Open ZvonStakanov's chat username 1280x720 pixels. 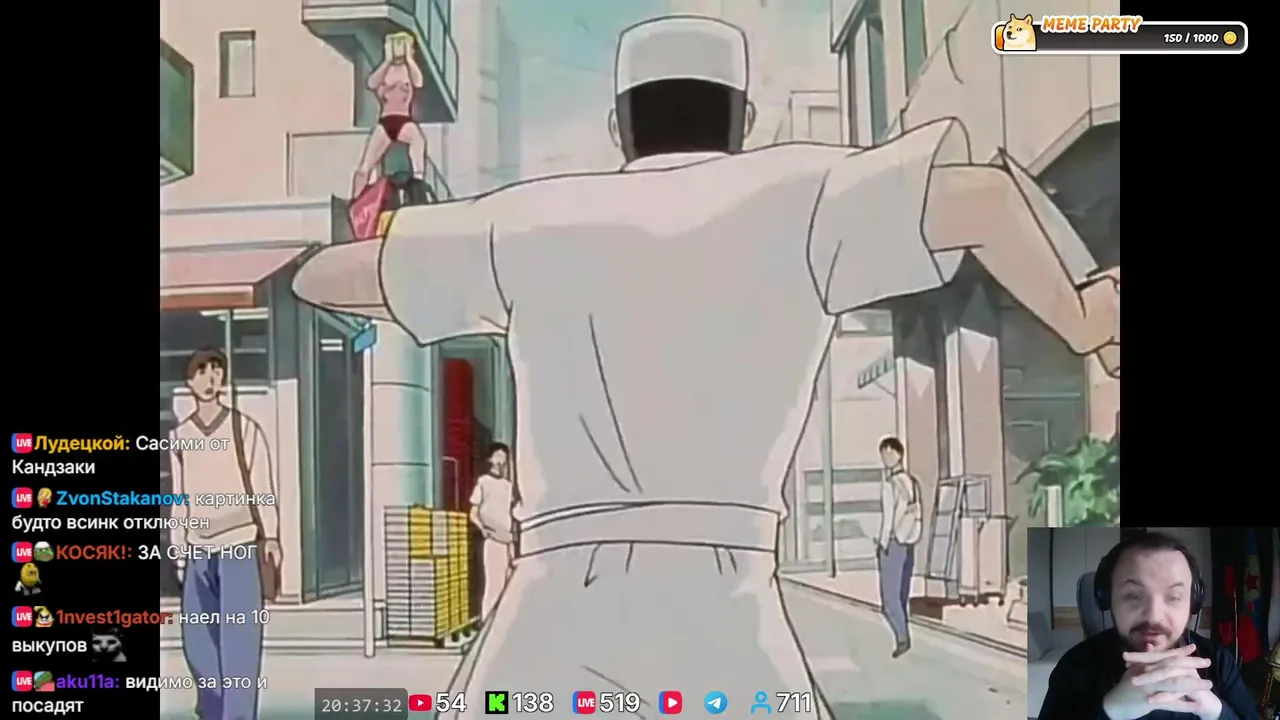(123, 498)
